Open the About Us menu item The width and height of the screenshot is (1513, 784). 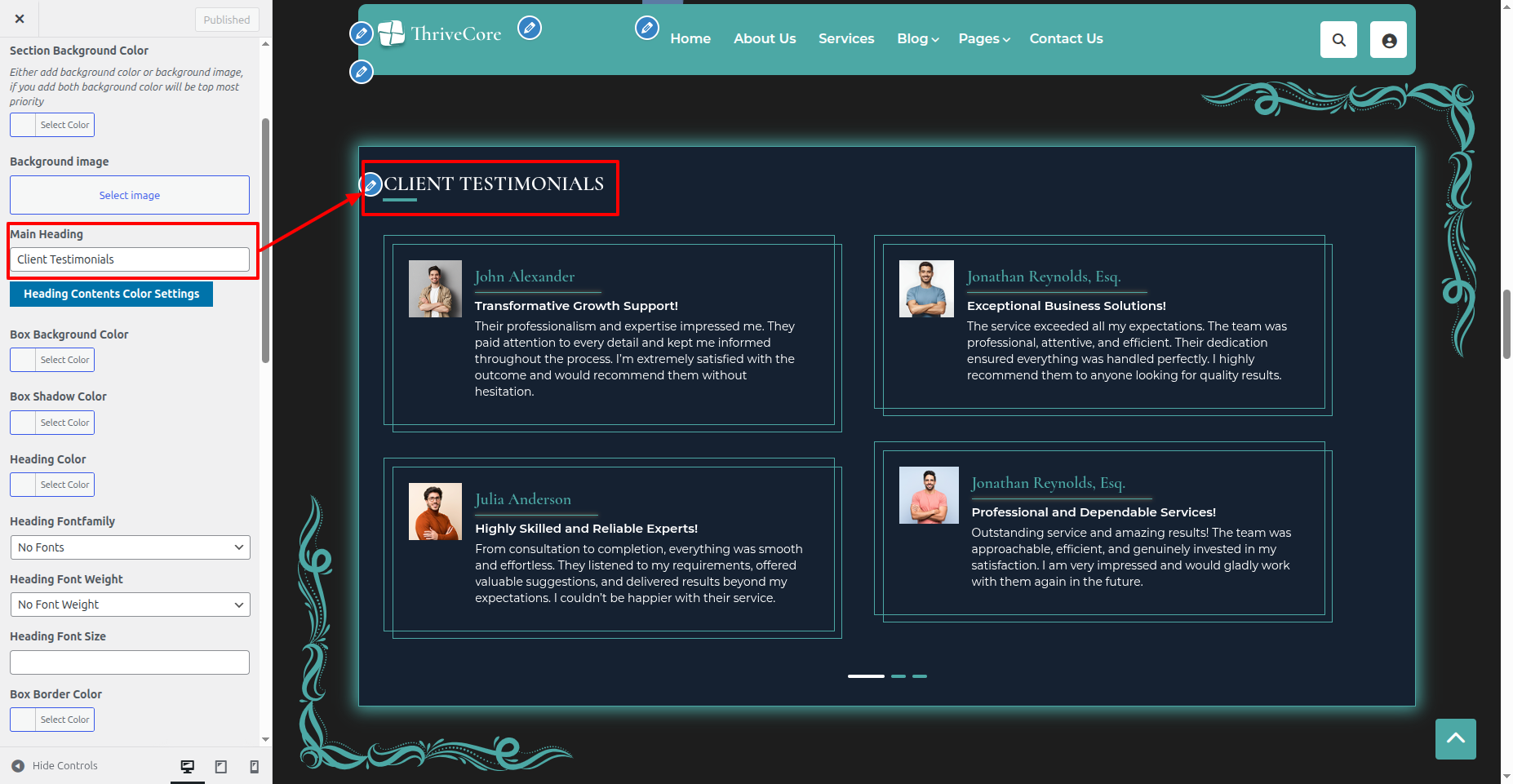click(764, 39)
